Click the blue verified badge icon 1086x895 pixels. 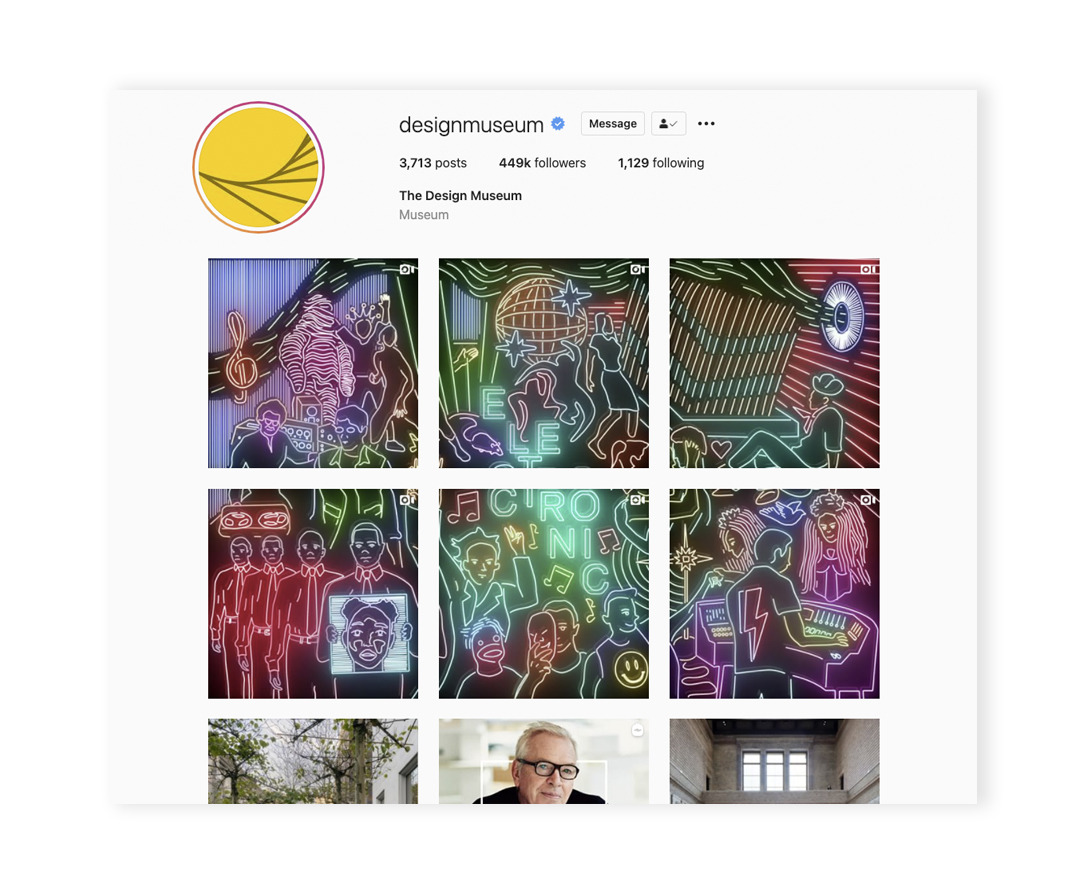point(558,124)
